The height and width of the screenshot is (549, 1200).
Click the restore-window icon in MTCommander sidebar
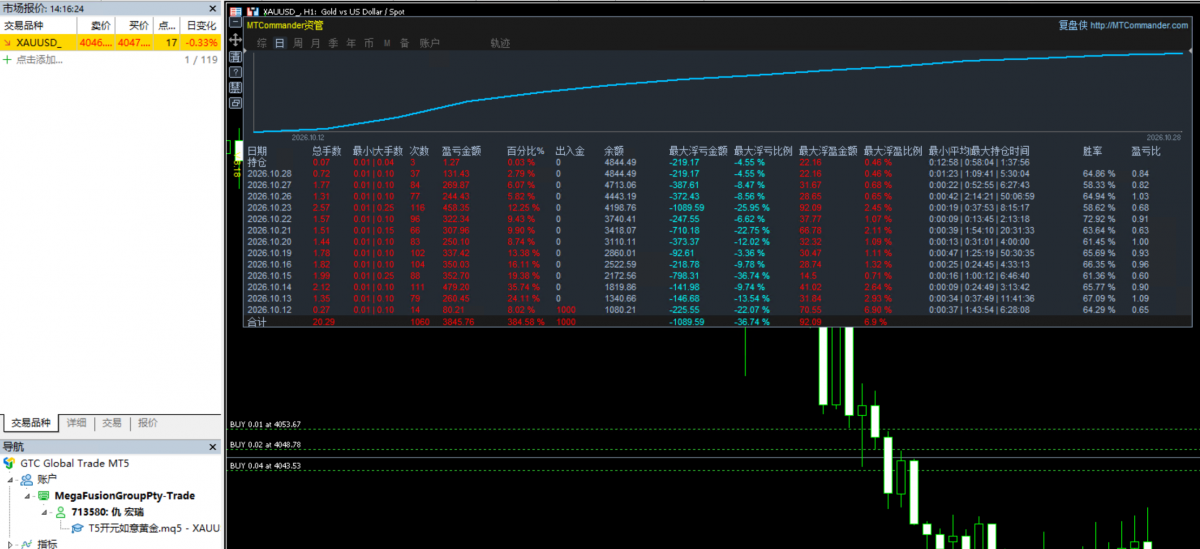point(236,102)
